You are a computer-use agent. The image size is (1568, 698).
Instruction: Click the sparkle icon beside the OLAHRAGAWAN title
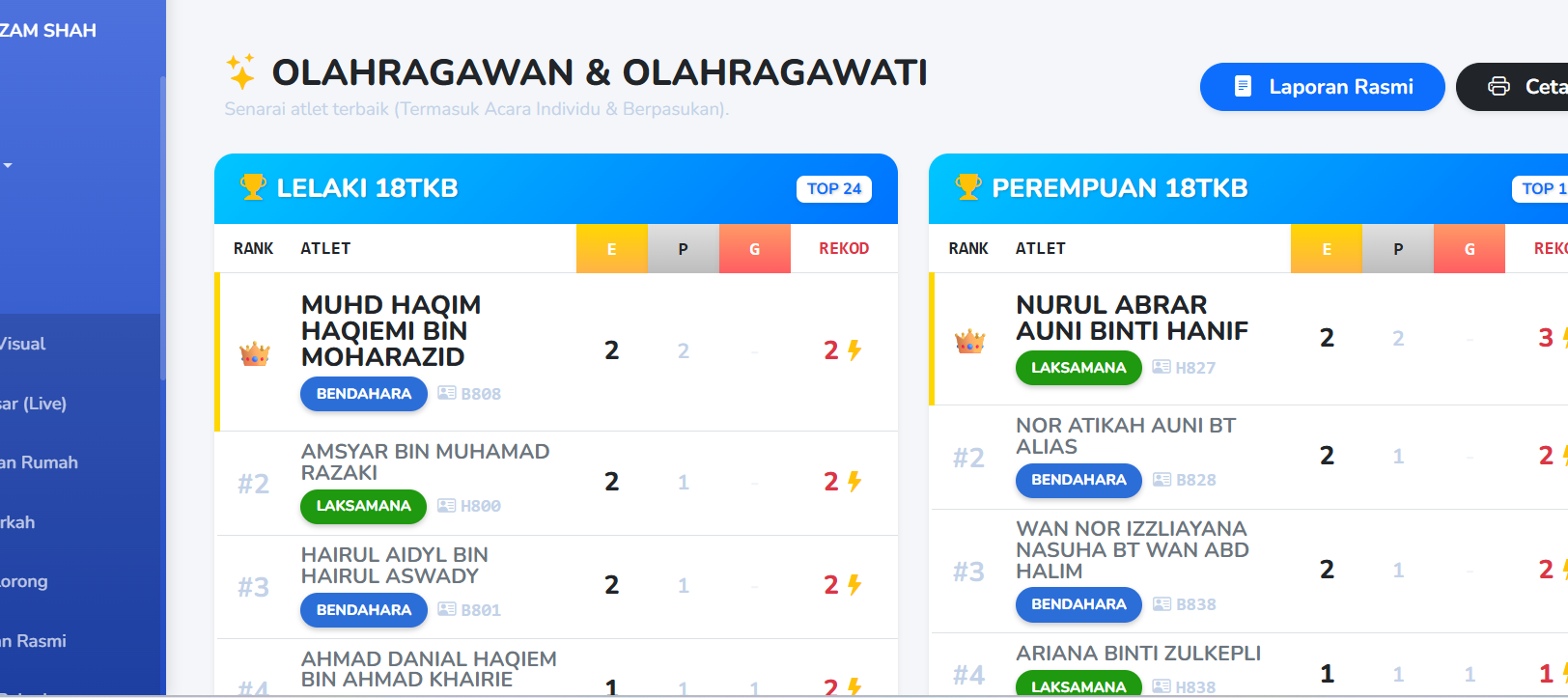(x=240, y=71)
